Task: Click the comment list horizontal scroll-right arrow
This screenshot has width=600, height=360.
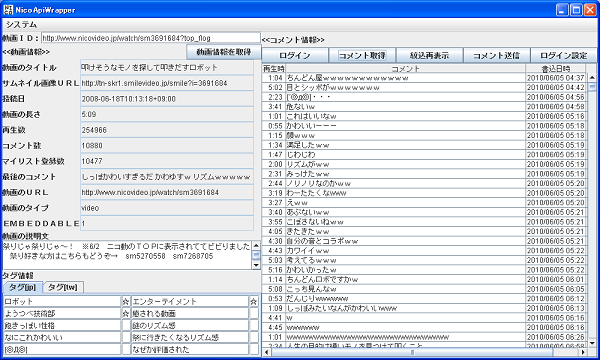Action: (x=583, y=352)
